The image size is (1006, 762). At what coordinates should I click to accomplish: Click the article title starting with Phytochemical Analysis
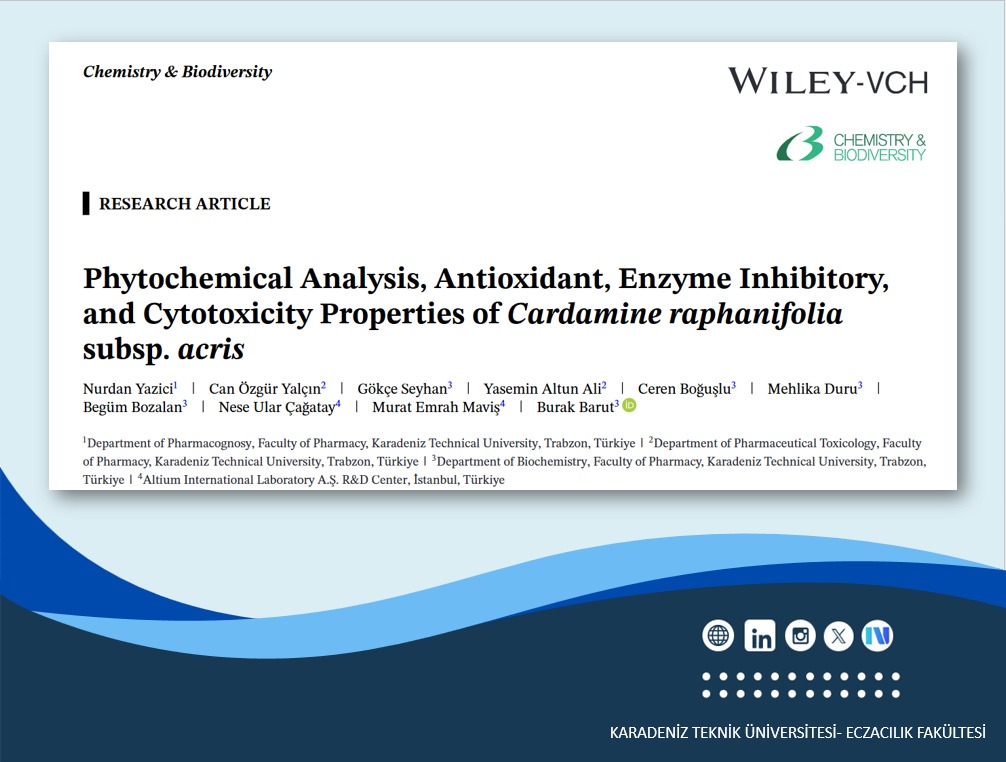(485, 313)
